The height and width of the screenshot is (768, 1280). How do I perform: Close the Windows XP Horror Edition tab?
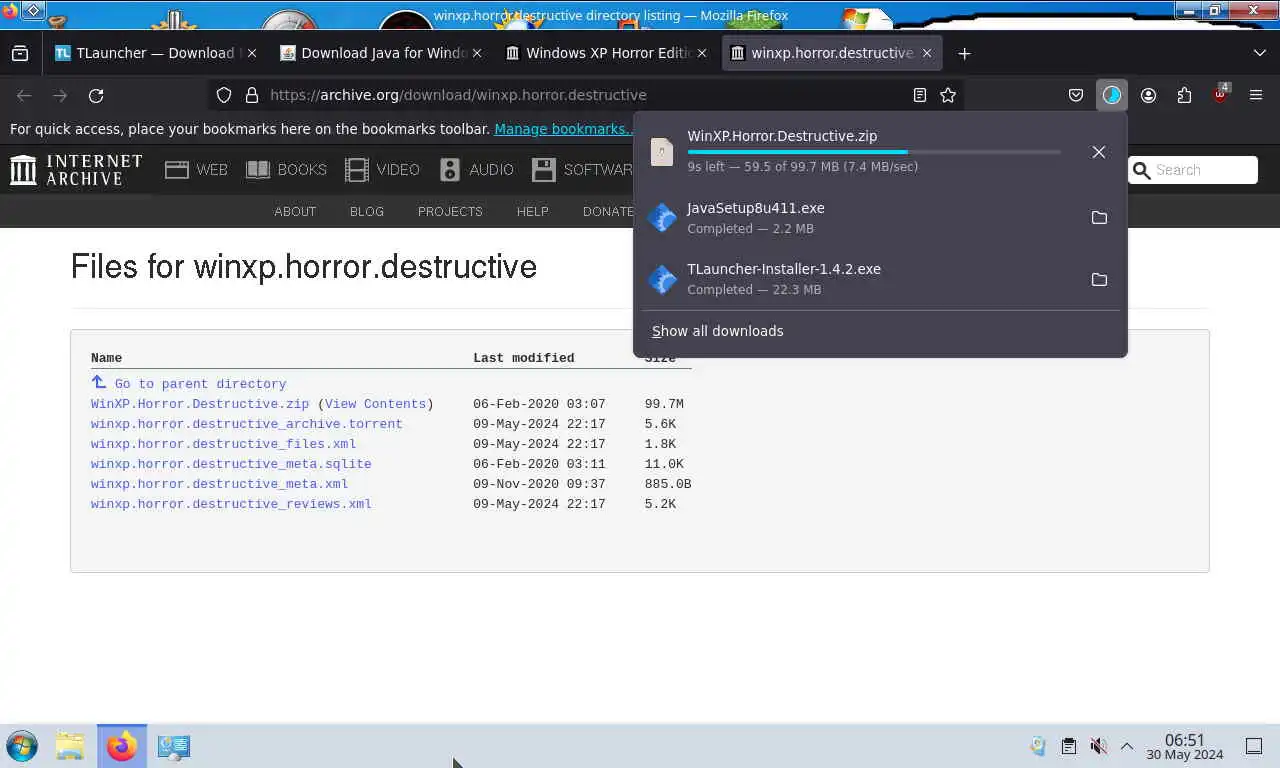click(x=701, y=53)
